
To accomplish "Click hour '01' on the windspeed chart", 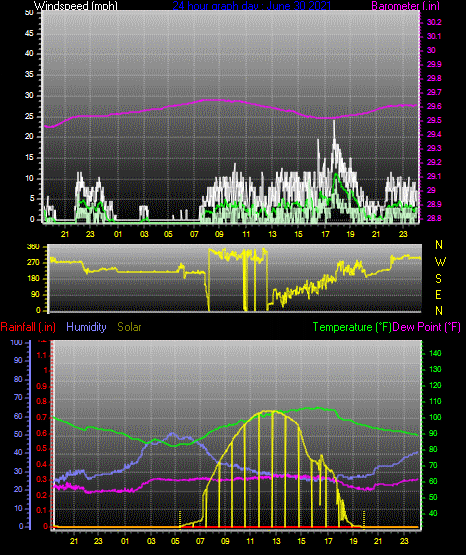I will (x=118, y=234).
